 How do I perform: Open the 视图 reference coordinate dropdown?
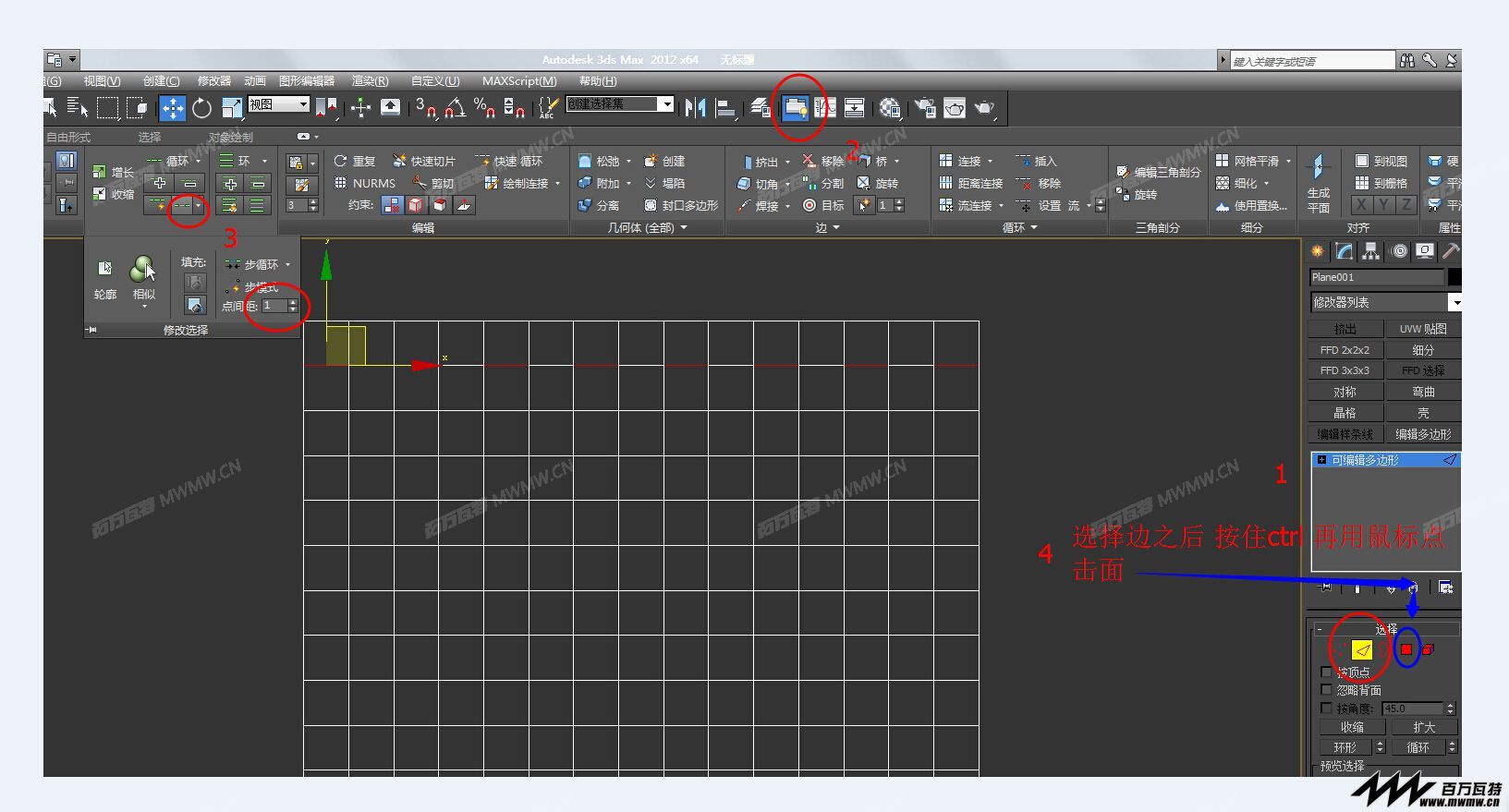pyautogui.click(x=279, y=104)
